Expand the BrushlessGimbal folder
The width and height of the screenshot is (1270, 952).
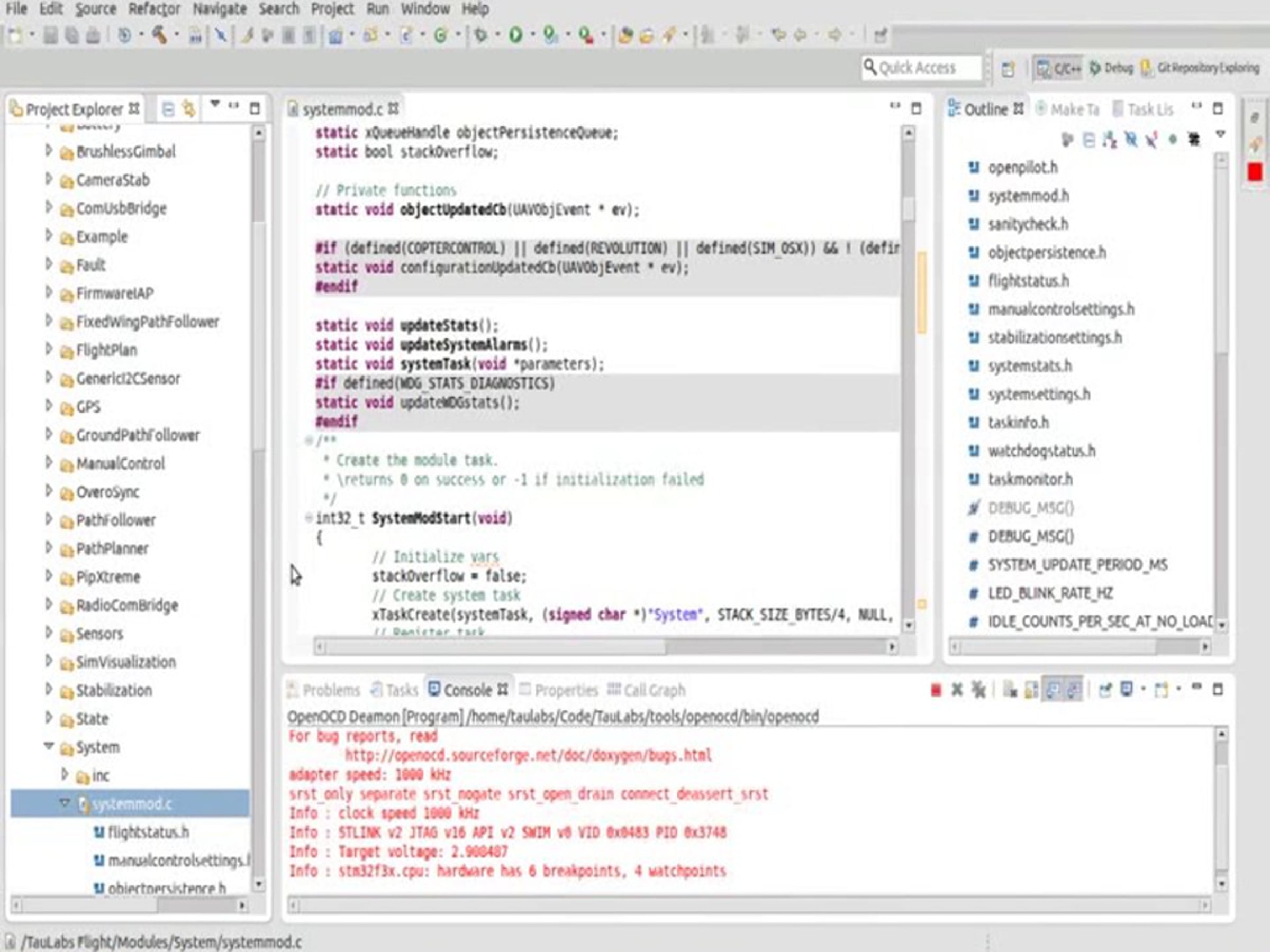point(49,150)
